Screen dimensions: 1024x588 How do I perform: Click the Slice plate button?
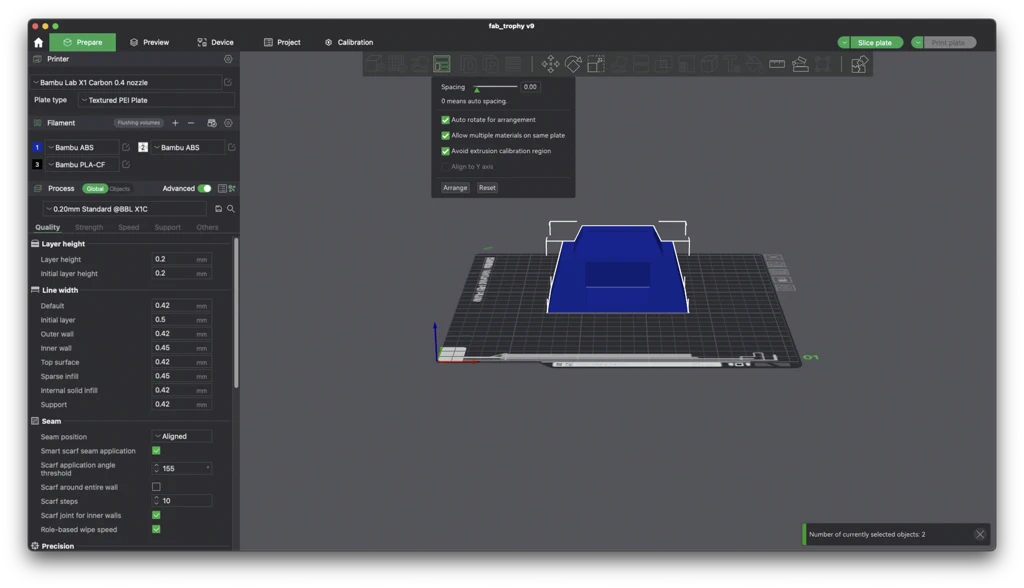[x=876, y=42]
